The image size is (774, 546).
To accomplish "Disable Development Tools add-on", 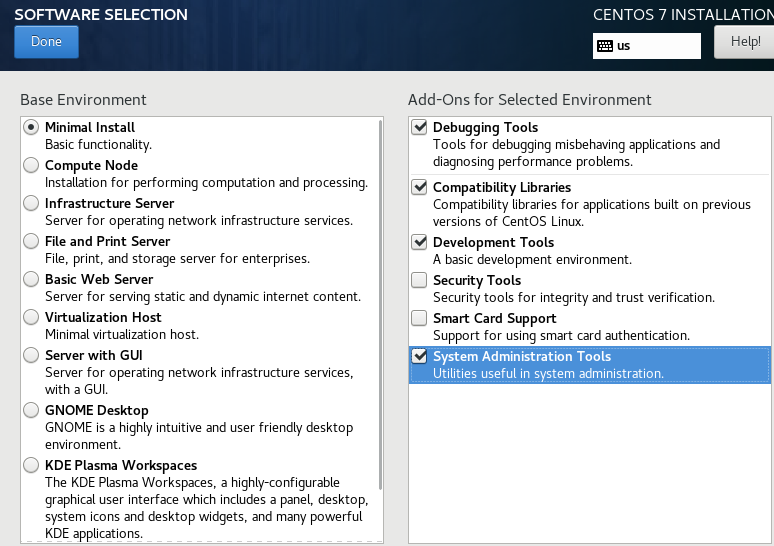I will 420,242.
